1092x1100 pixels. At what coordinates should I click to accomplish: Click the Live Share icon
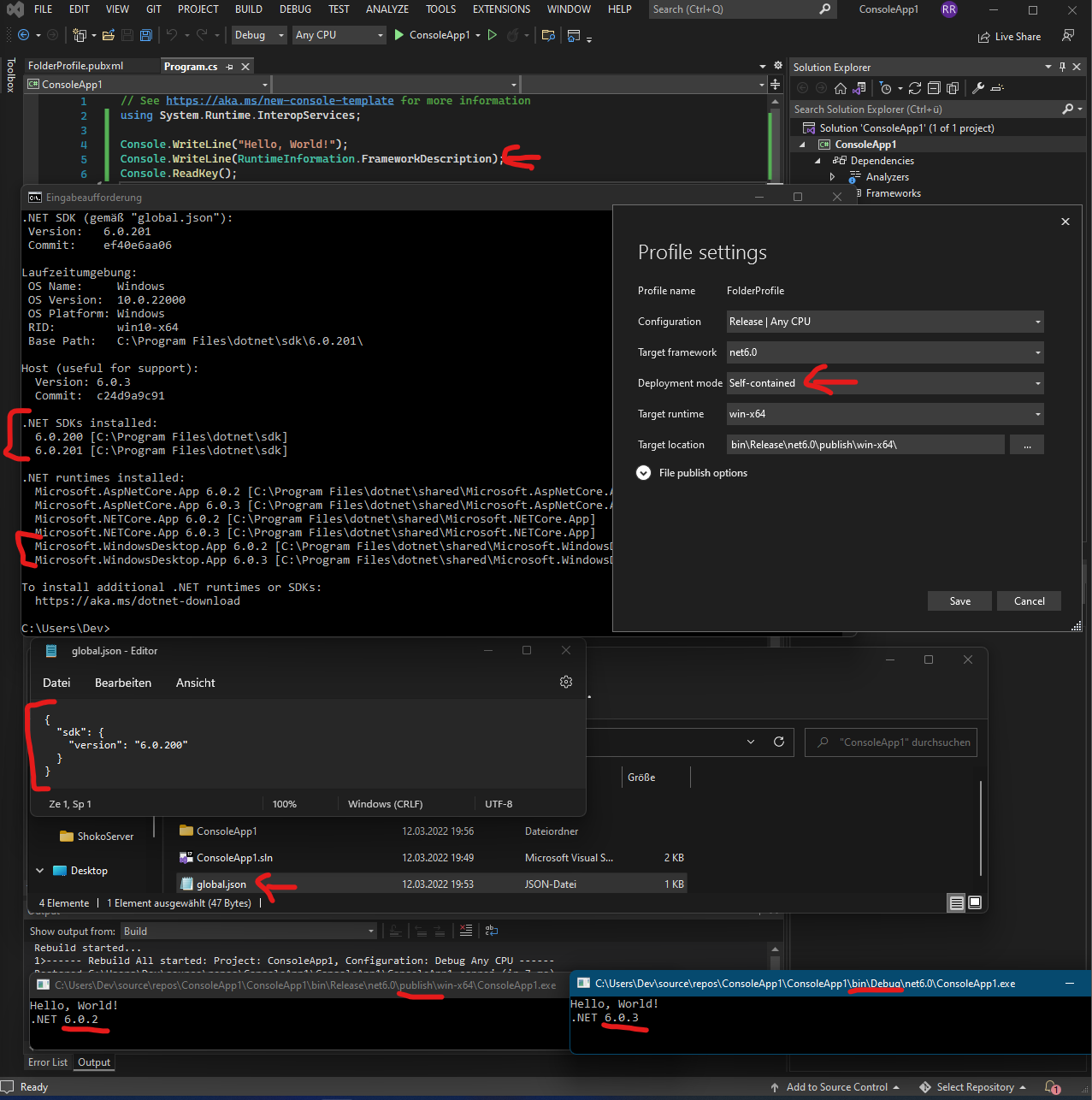point(1009,37)
